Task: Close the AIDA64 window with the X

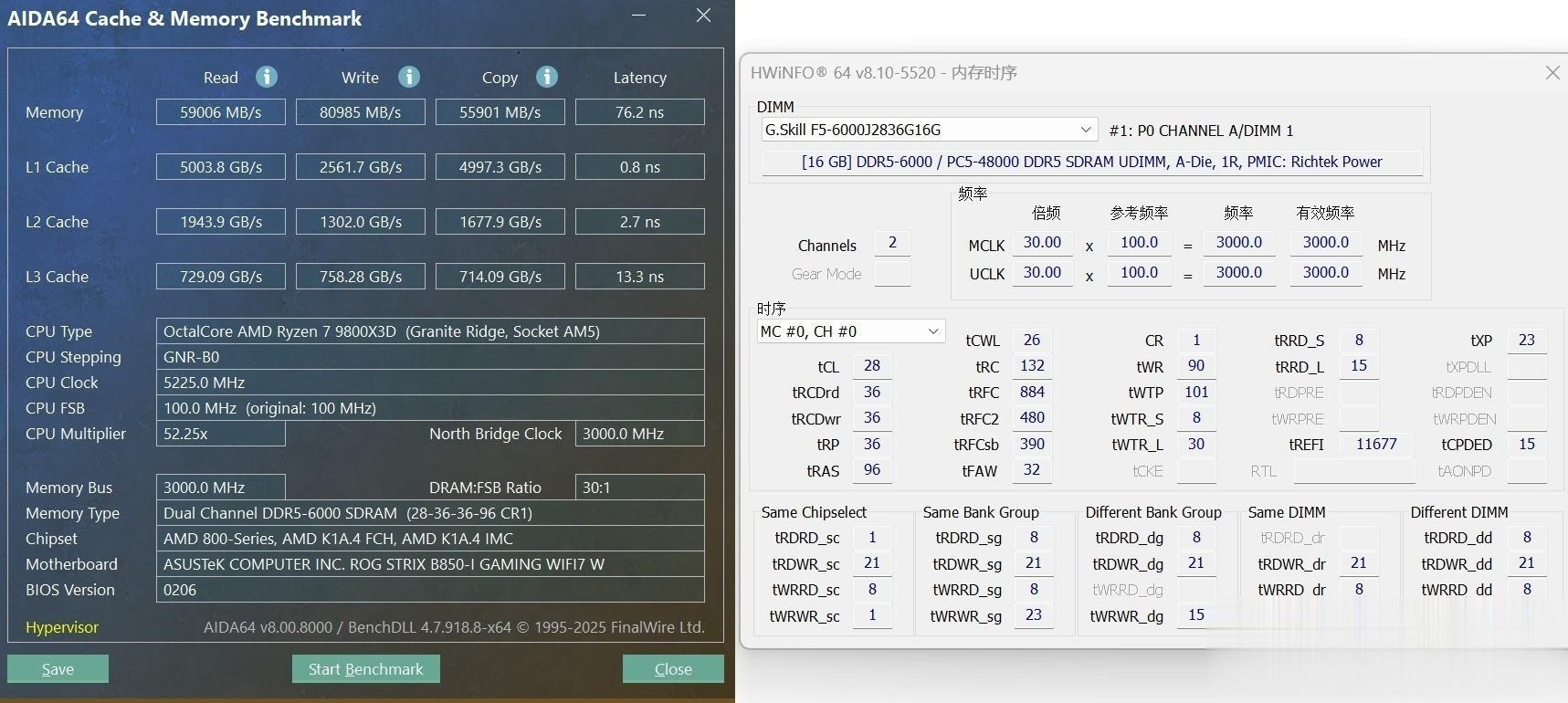Action: 703,16
